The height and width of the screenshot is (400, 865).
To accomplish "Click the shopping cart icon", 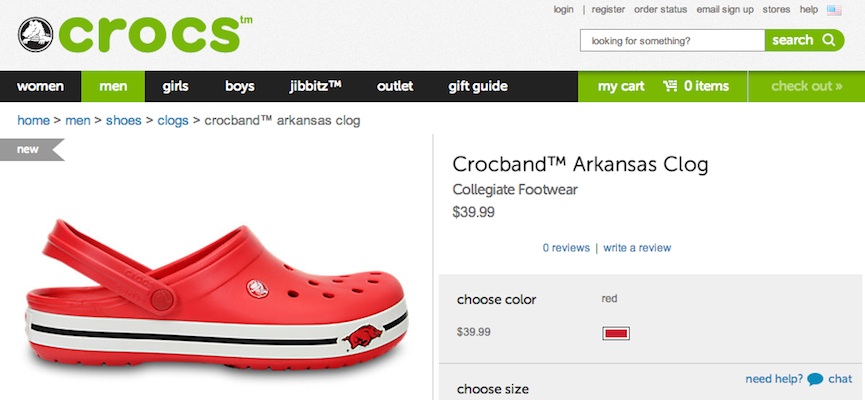I will (x=670, y=86).
